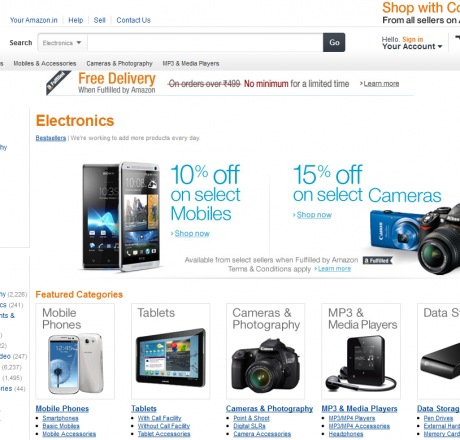Click the Go search button

pyautogui.click(x=334, y=42)
